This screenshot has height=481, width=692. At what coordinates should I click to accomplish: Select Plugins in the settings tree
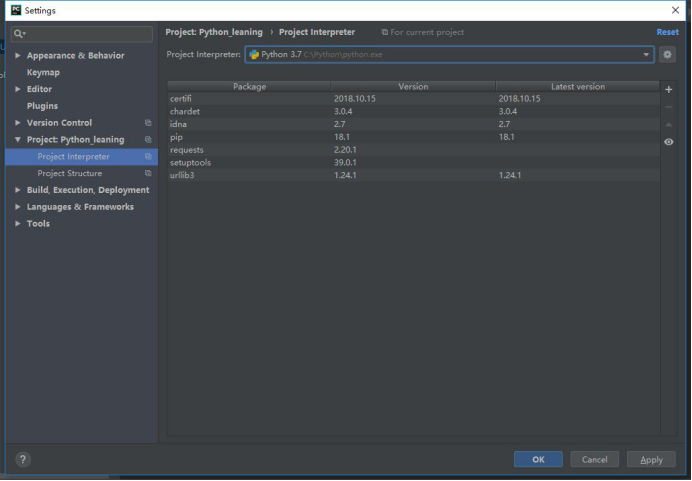(42, 106)
